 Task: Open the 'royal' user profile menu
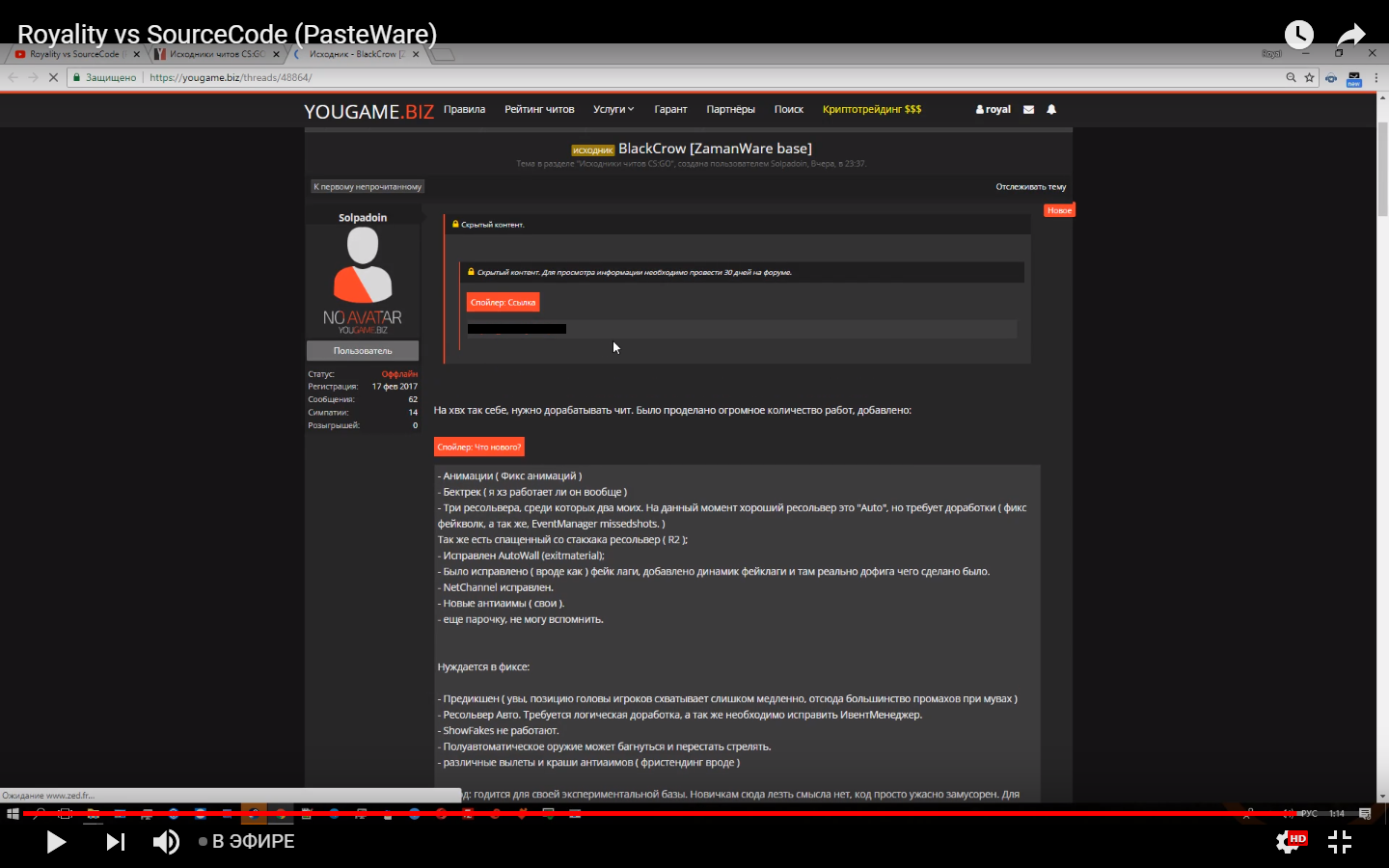point(994,109)
